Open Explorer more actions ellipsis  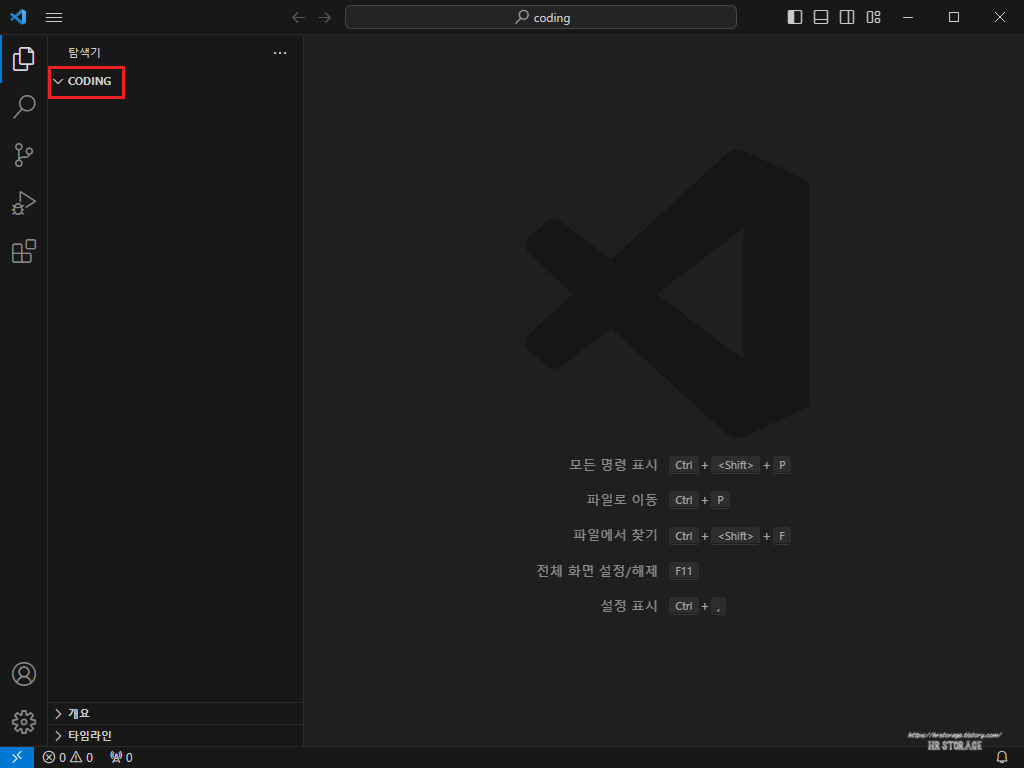click(x=280, y=53)
